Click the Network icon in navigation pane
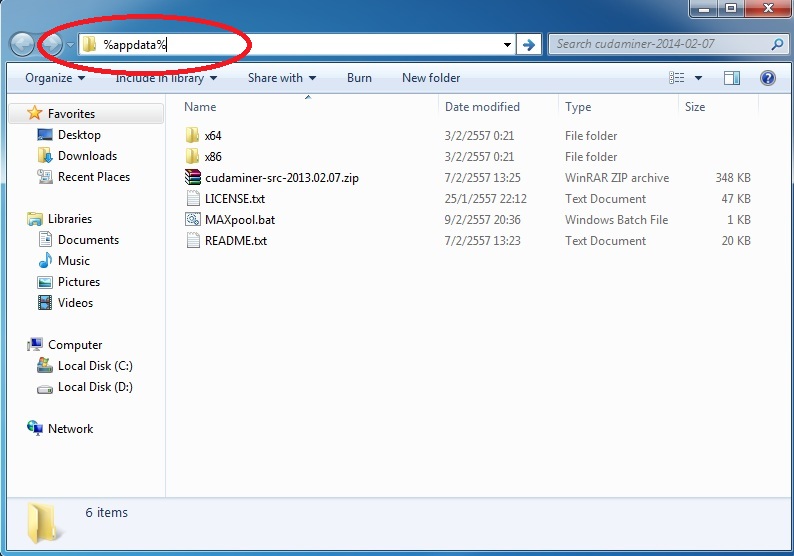The image size is (794, 556). point(35,428)
